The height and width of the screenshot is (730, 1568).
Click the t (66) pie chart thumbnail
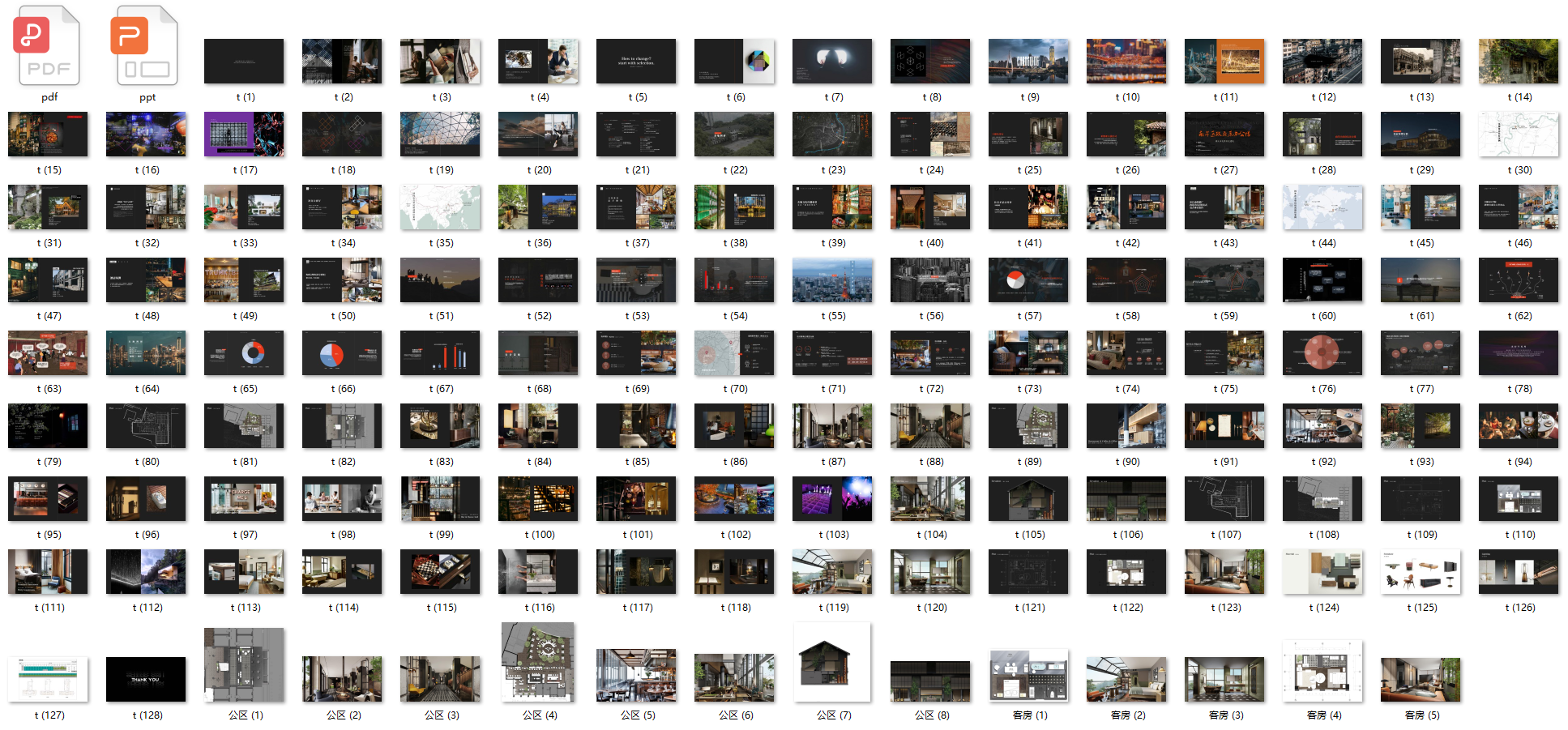point(342,353)
